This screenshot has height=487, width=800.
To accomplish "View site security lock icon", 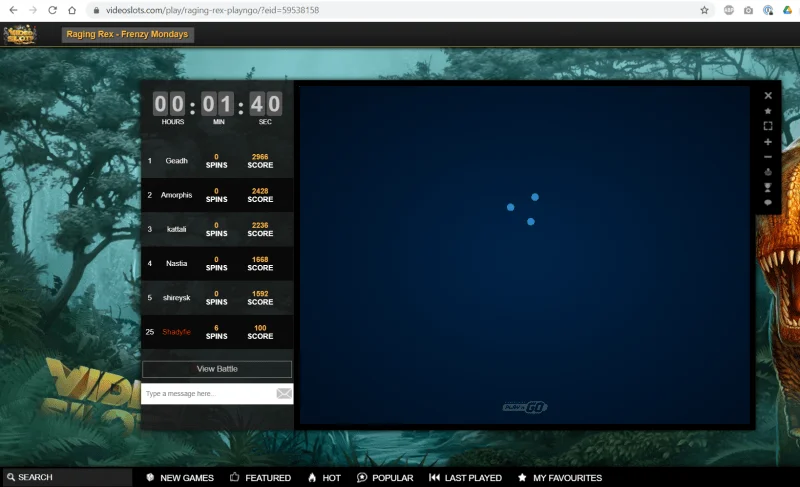I will click(96, 10).
